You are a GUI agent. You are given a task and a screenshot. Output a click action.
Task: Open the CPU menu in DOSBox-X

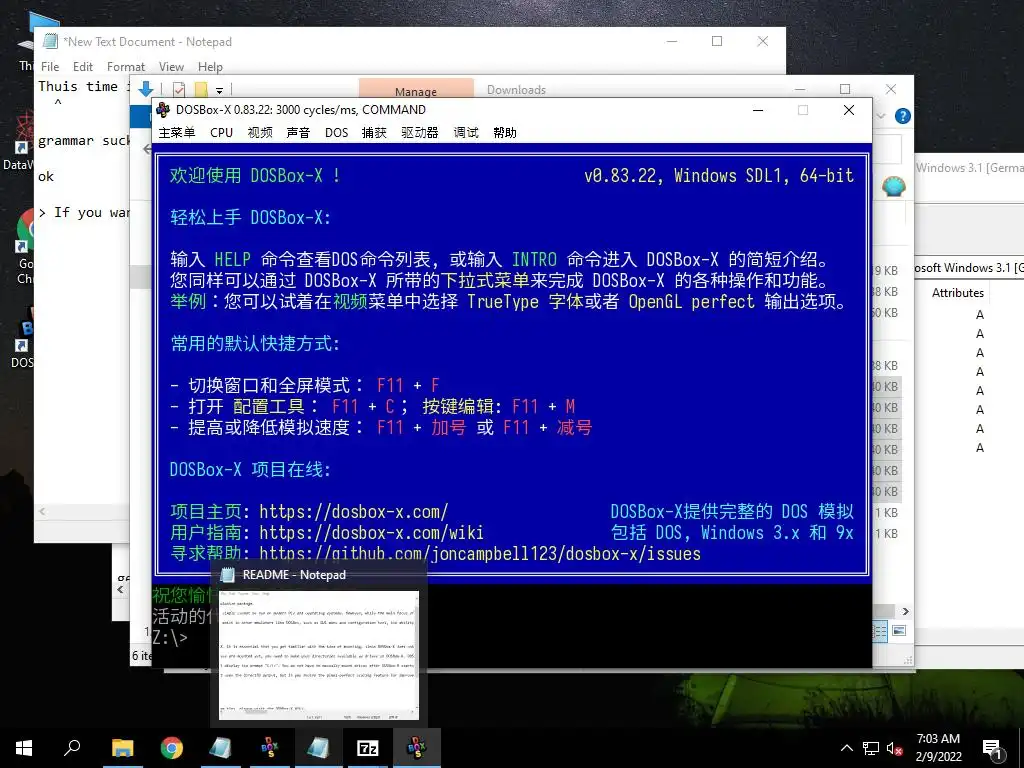click(221, 133)
